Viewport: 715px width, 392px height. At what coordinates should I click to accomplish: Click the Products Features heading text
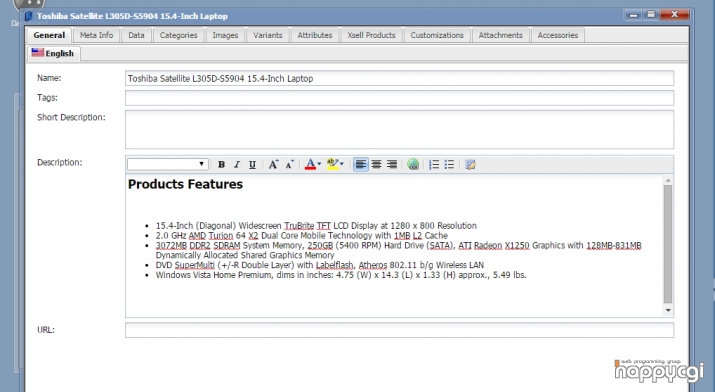(185, 184)
